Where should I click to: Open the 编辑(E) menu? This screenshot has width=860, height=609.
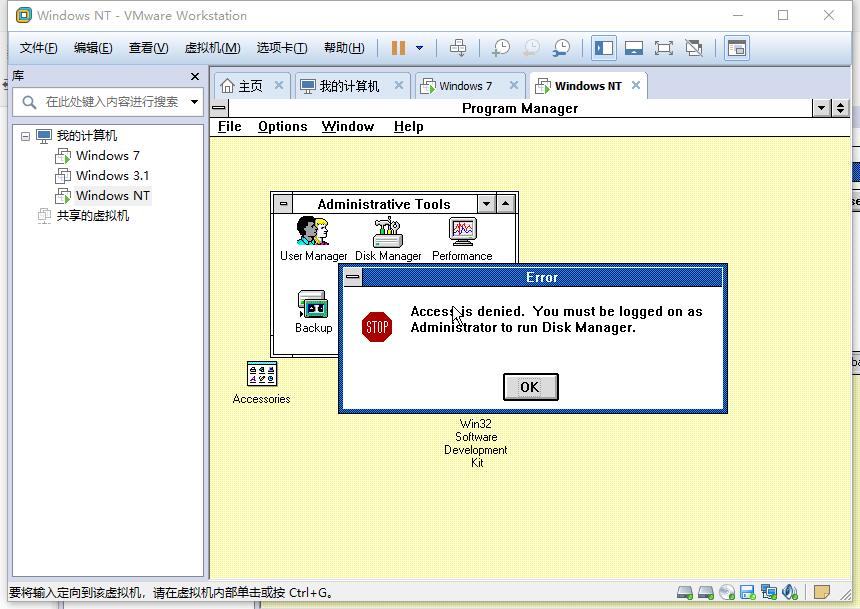point(93,48)
